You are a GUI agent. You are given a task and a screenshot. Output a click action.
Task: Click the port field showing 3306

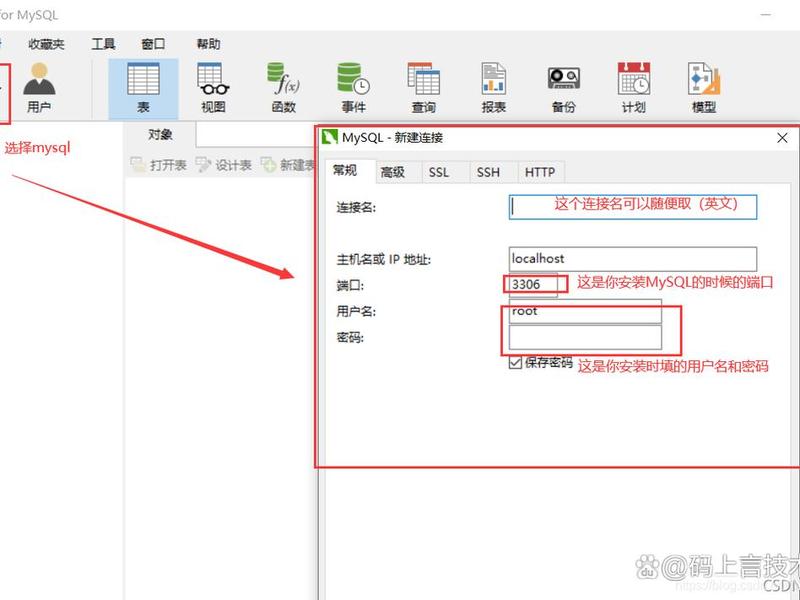(x=534, y=284)
